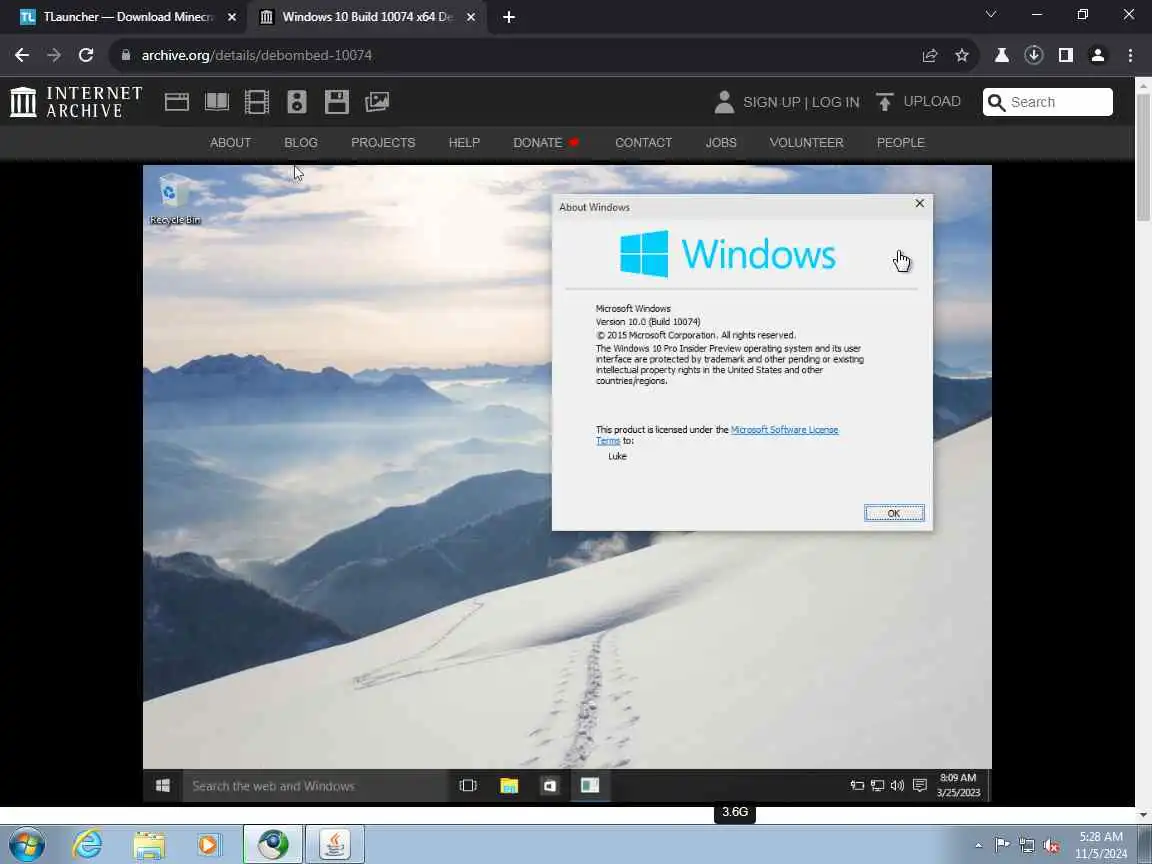1152x864 pixels.
Task: Close the About Windows dialog
Action: click(x=919, y=204)
